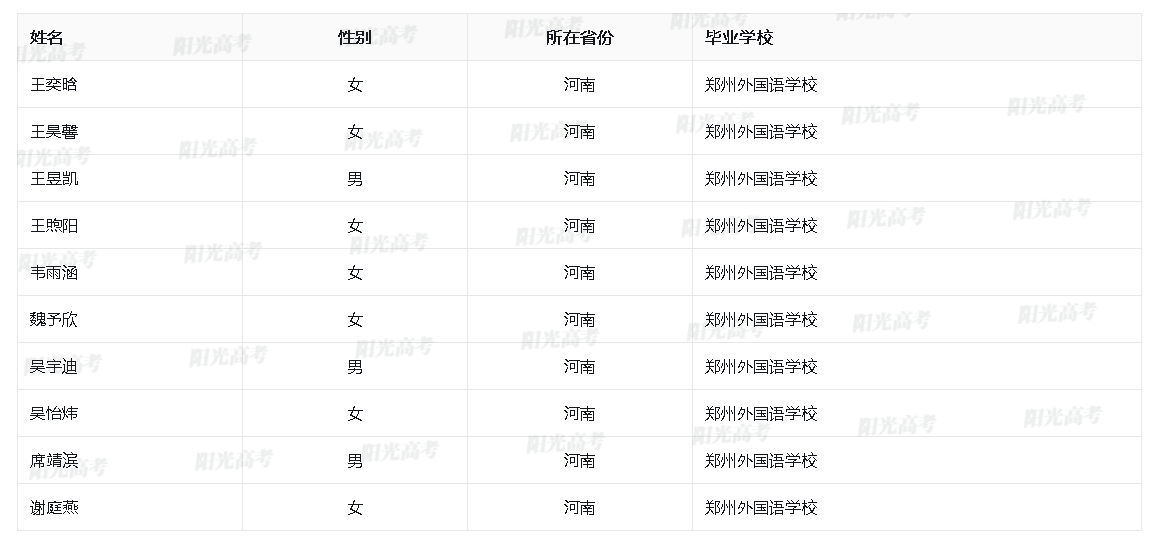Select the name 王昊馨
1158x544 pixels.
click(x=54, y=132)
